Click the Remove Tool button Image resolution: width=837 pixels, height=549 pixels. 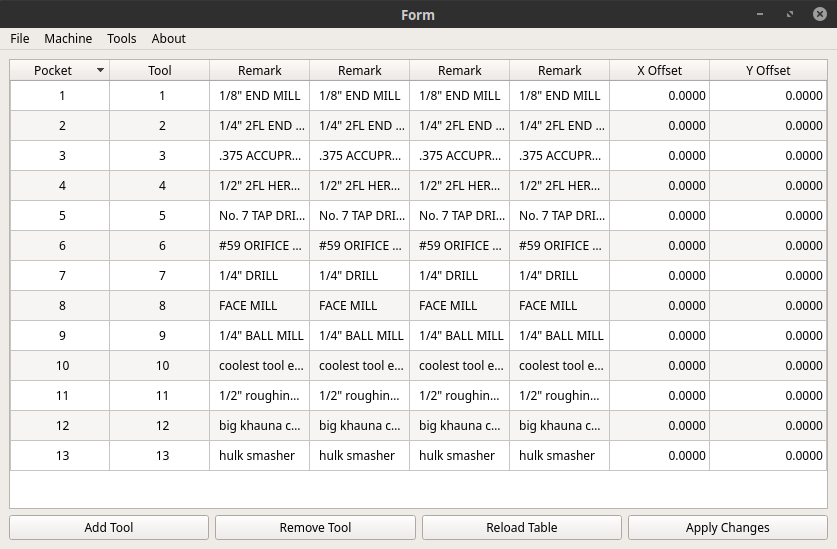point(315,528)
